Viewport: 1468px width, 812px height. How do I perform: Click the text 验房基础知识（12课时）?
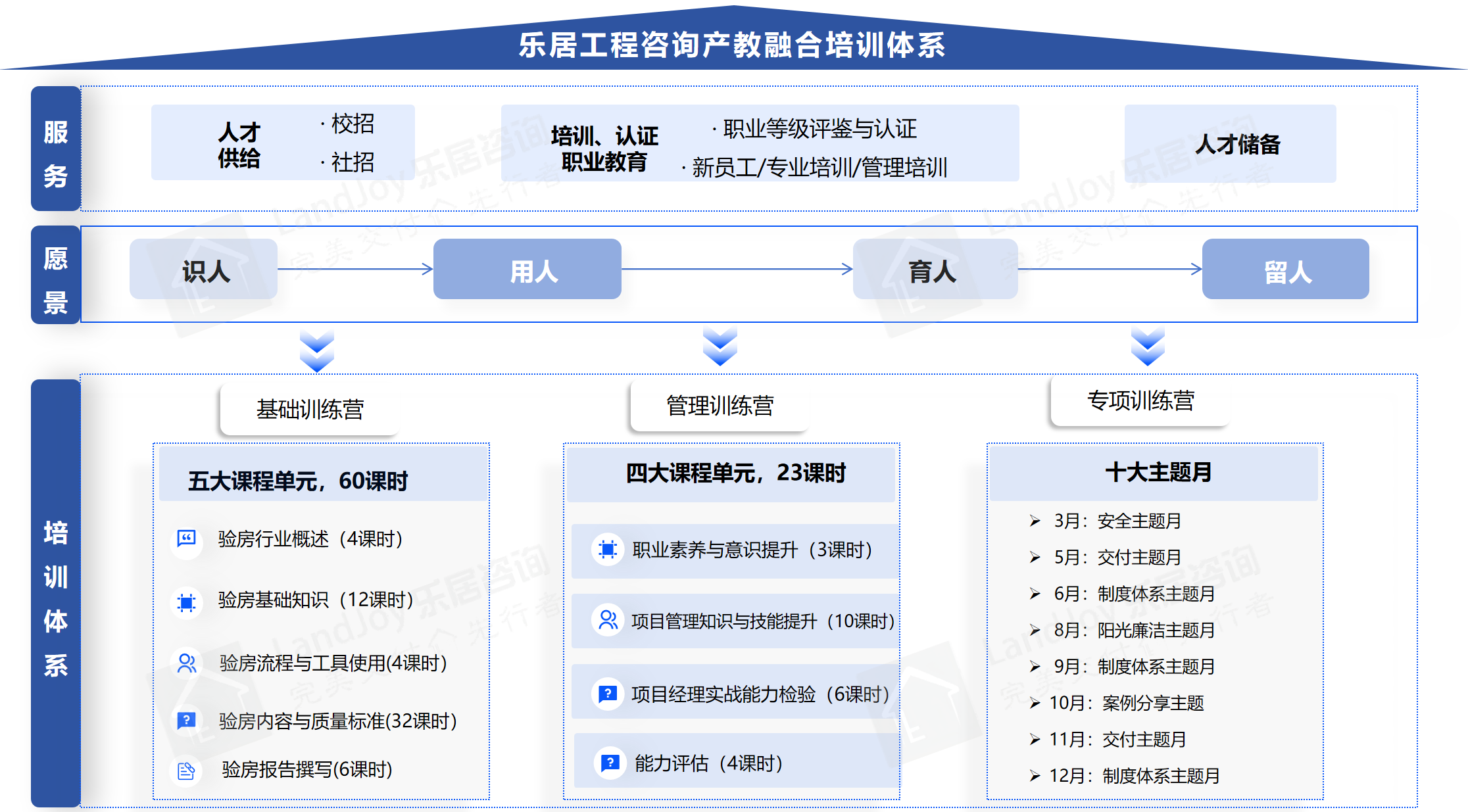pyautogui.click(x=316, y=600)
